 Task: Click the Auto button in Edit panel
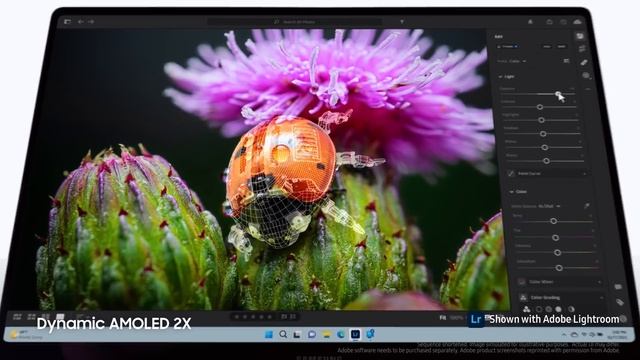(547, 47)
